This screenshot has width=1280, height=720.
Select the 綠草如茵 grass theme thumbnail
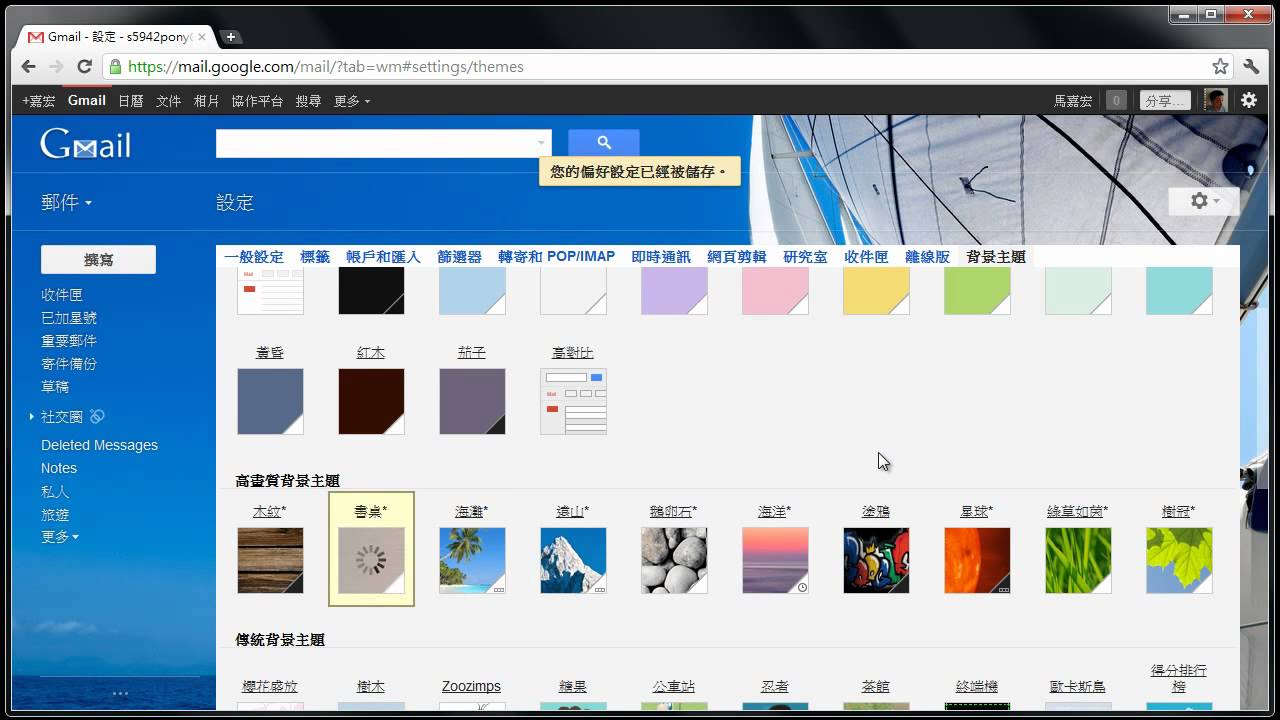point(1078,560)
